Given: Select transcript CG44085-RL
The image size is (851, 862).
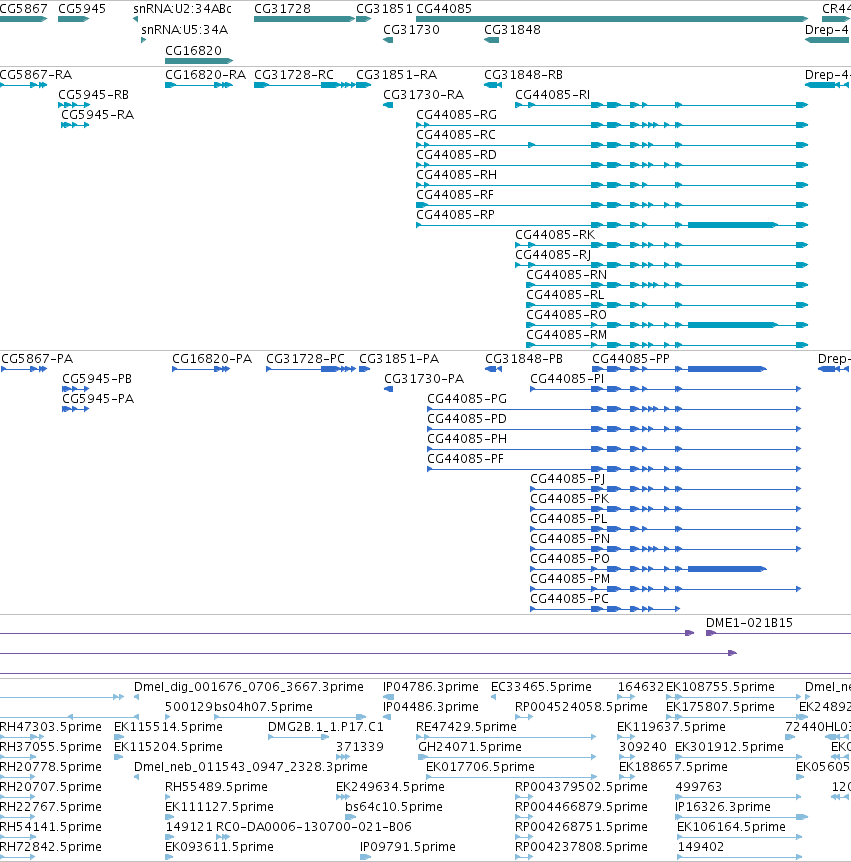Looking at the screenshot, I should 565,295.
